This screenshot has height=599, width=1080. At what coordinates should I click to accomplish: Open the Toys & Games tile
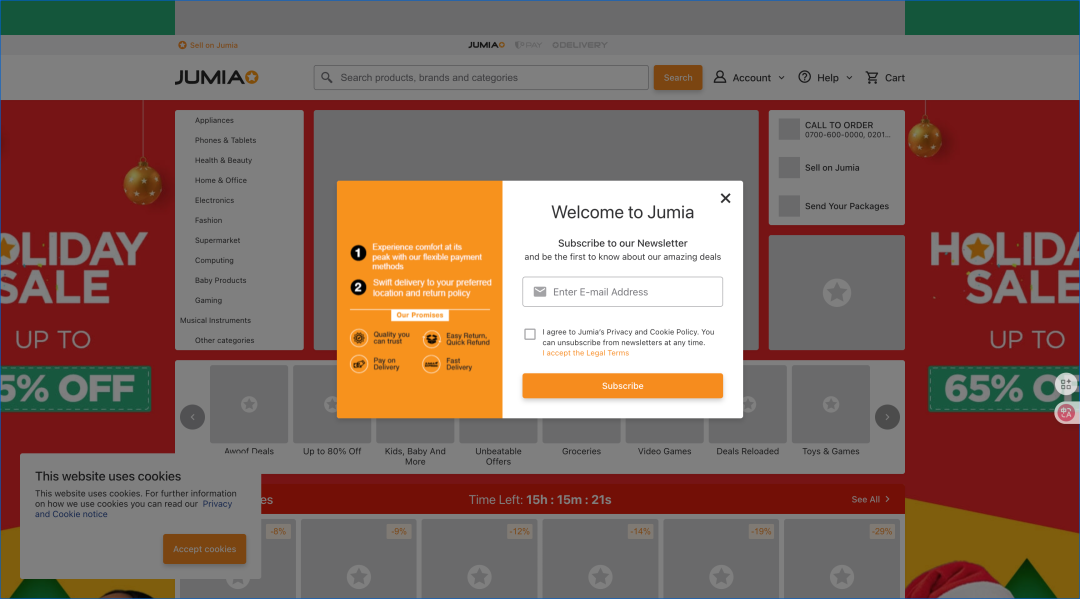[x=831, y=411]
